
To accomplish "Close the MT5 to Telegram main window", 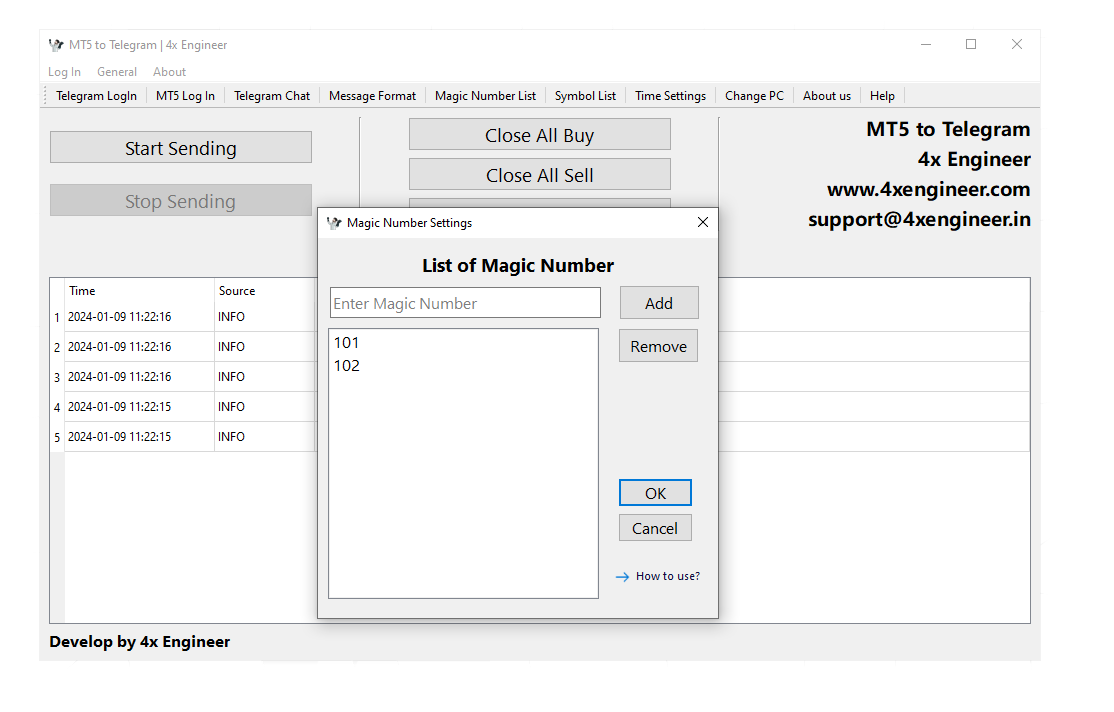I will tap(1017, 44).
